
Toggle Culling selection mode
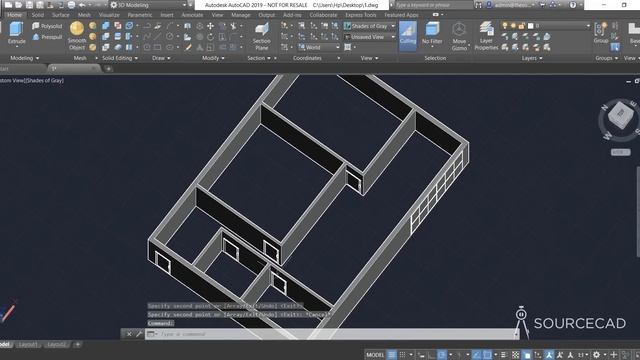click(x=408, y=36)
